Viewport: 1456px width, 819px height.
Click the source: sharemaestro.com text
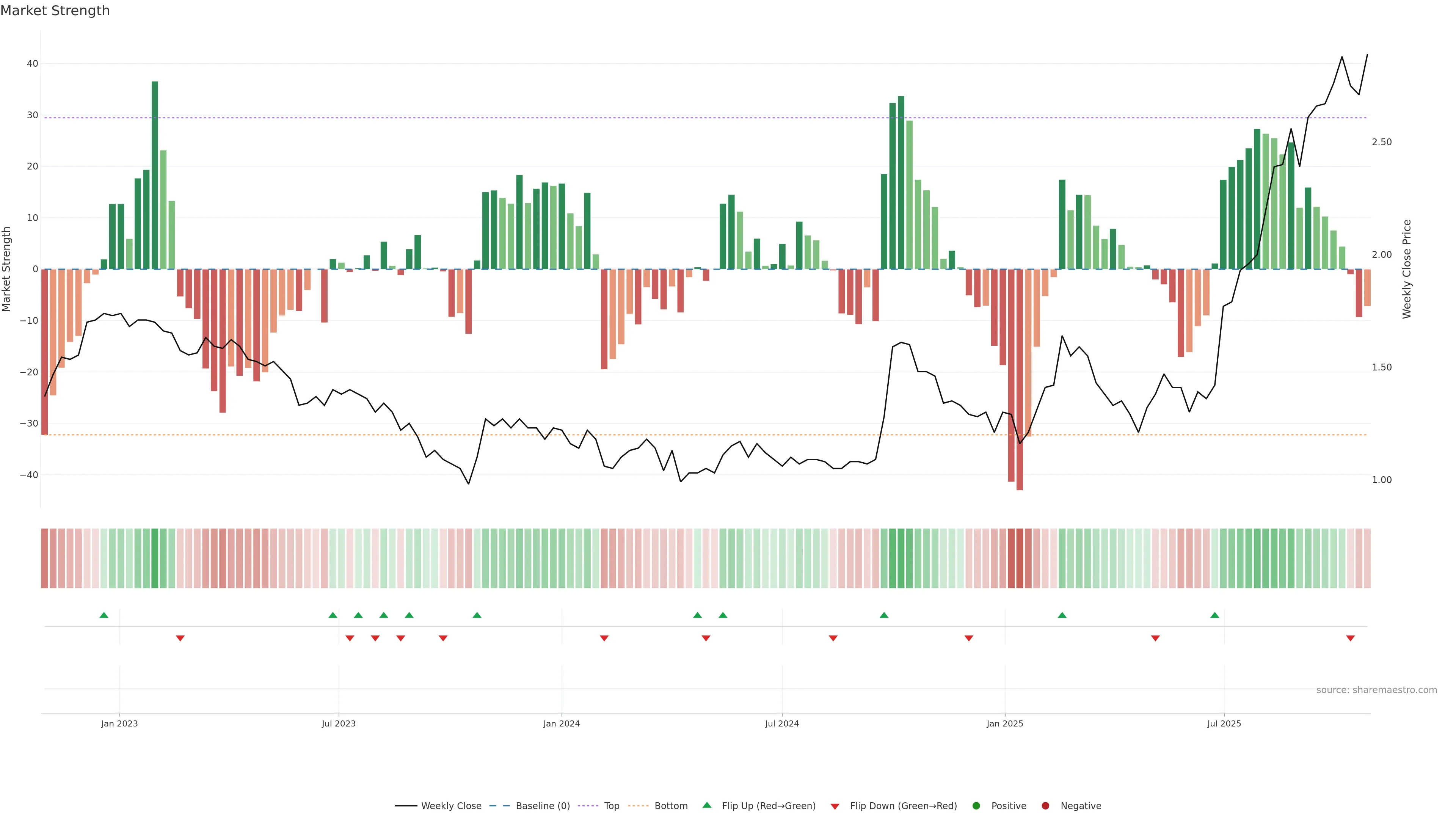pyautogui.click(x=1376, y=690)
